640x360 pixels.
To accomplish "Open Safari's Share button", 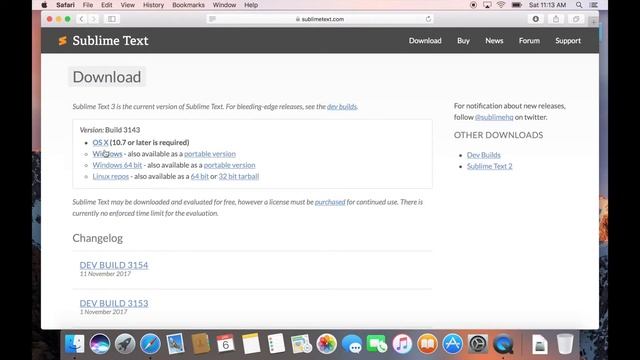I will point(556,19).
